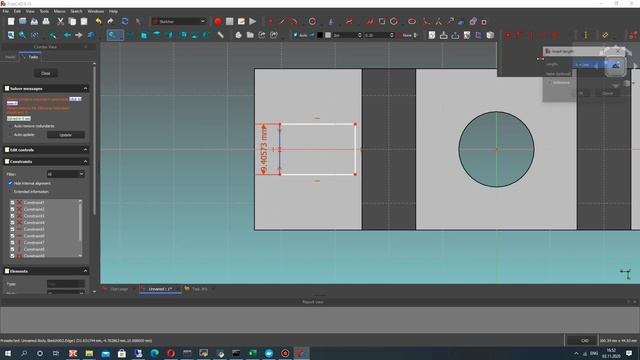Click the vertical dimension label in sketch
Viewport: 640px width, 360px height.
(x=264, y=149)
